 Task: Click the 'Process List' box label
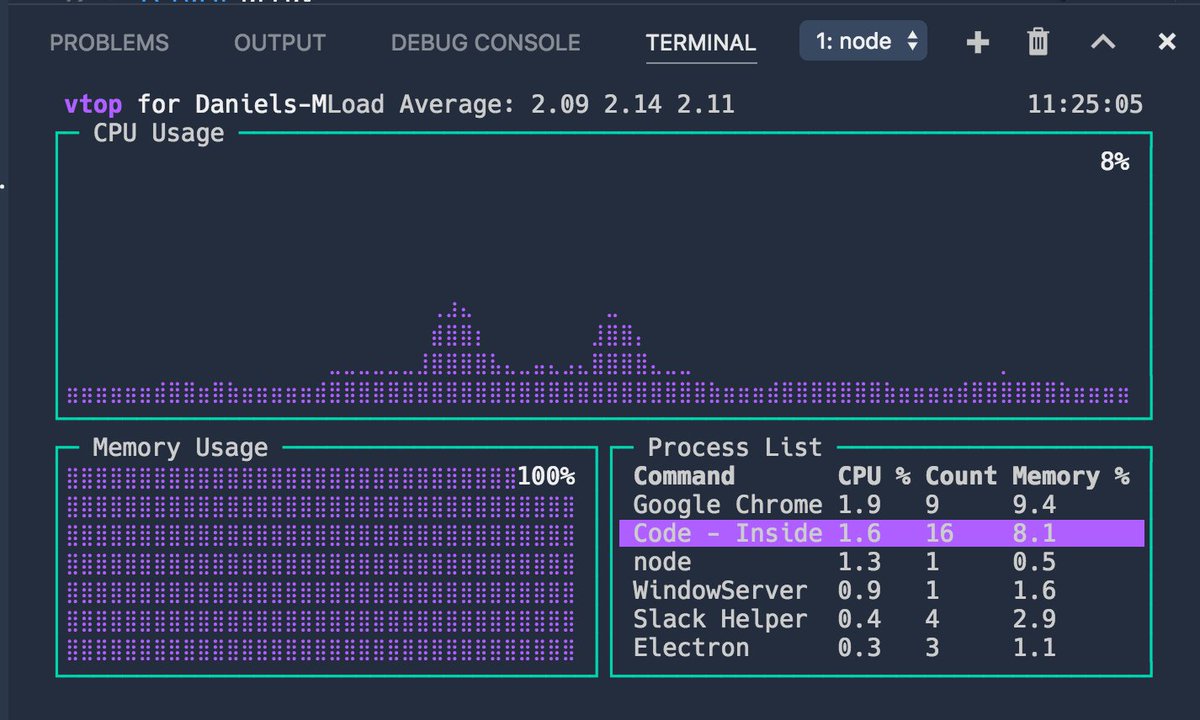735,447
